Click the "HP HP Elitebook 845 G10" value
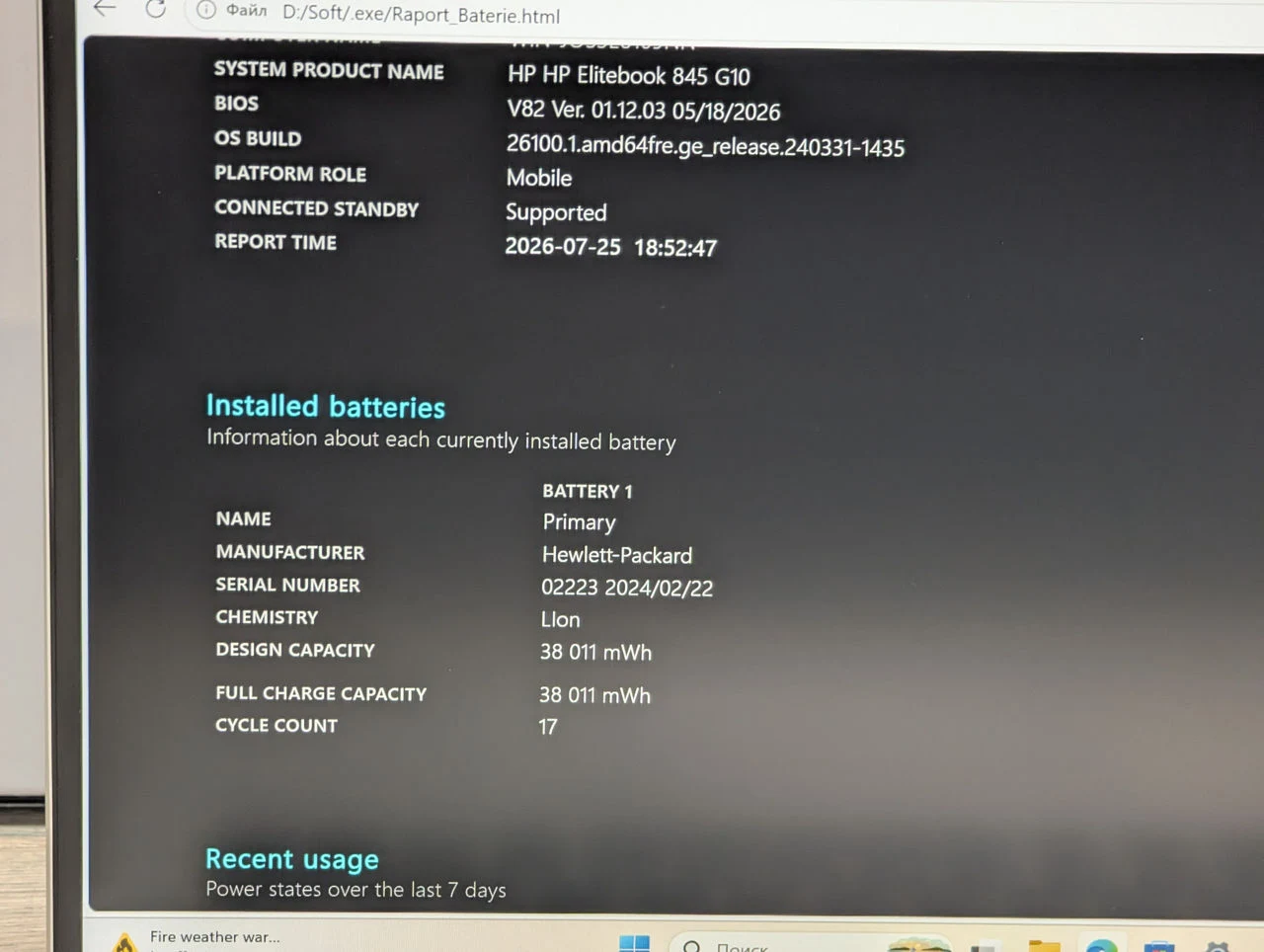Image resolution: width=1264 pixels, height=952 pixels. coord(629,76)
